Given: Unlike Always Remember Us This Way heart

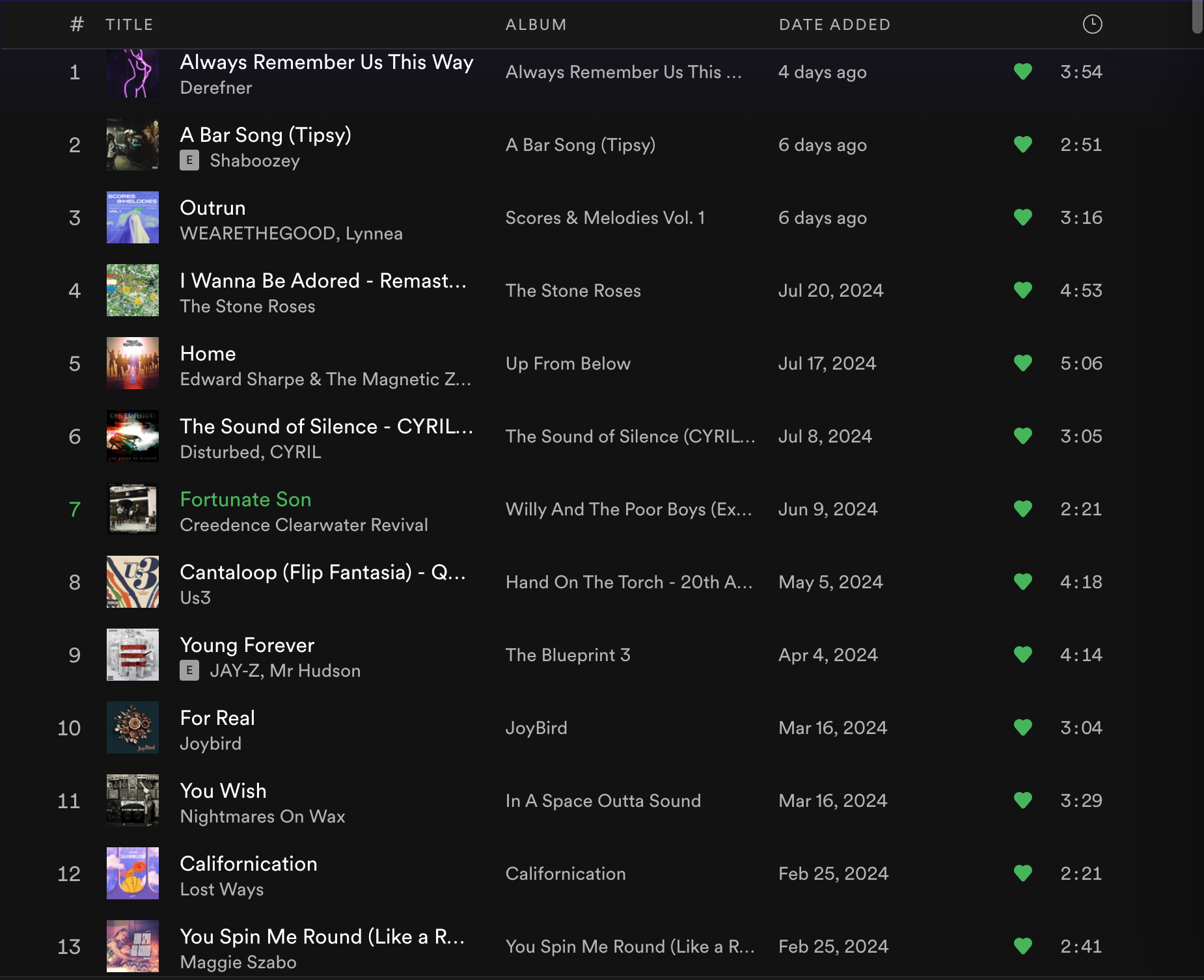Looking at the screenshot, I should (1023, 72).
